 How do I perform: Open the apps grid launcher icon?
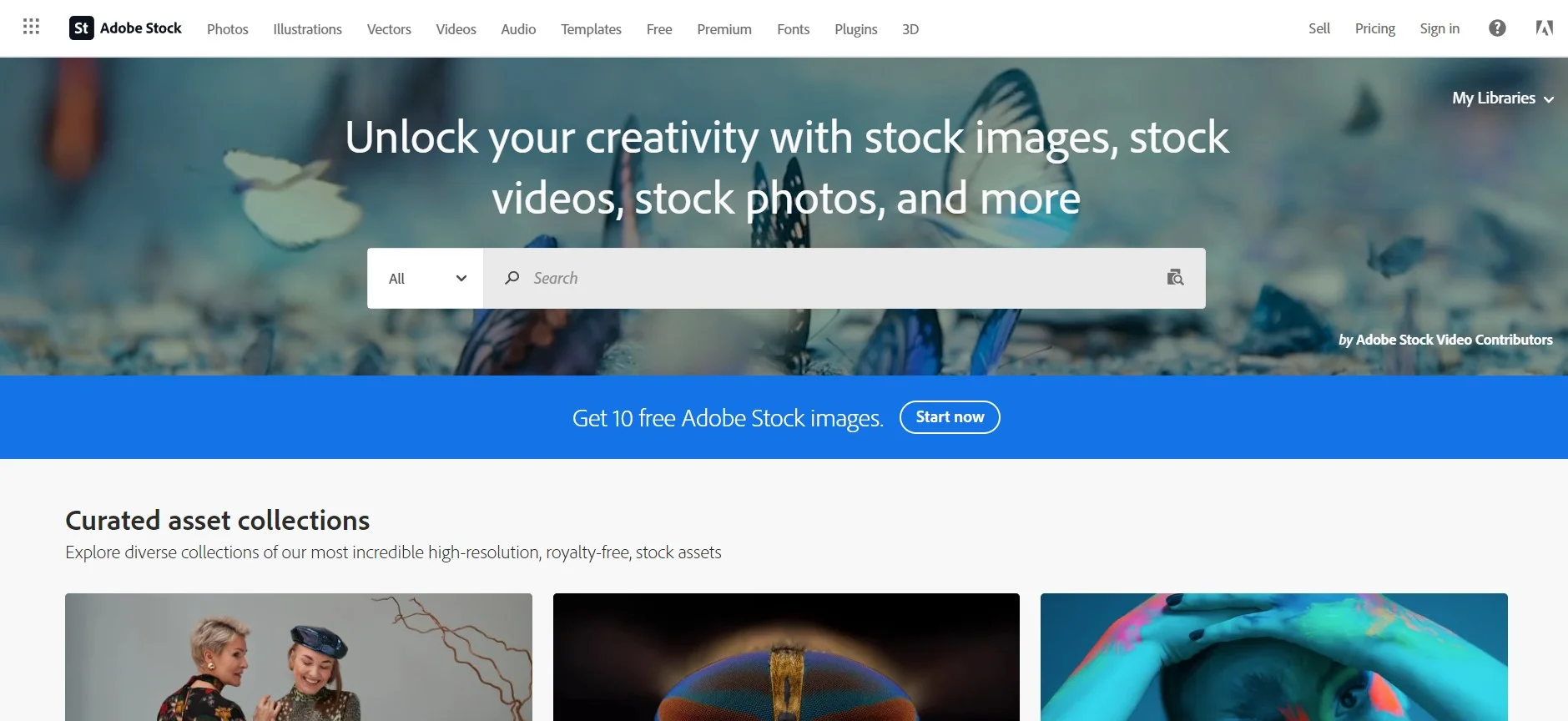click(31, 27)
